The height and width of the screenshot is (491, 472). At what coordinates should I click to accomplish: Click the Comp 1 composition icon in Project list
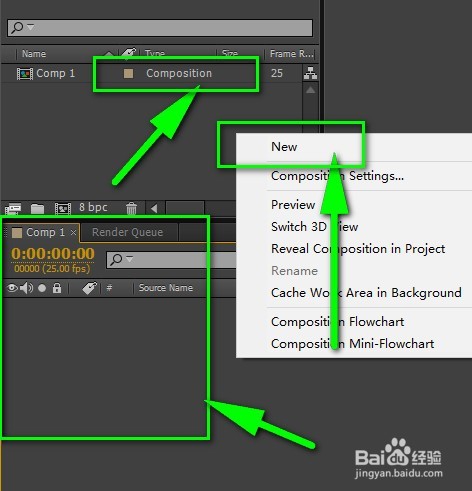point(25,74)
